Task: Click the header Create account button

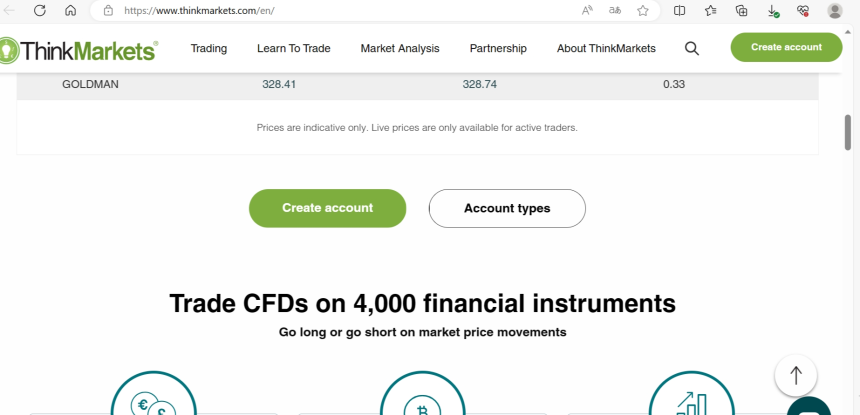Action: [x=786, y=47]
